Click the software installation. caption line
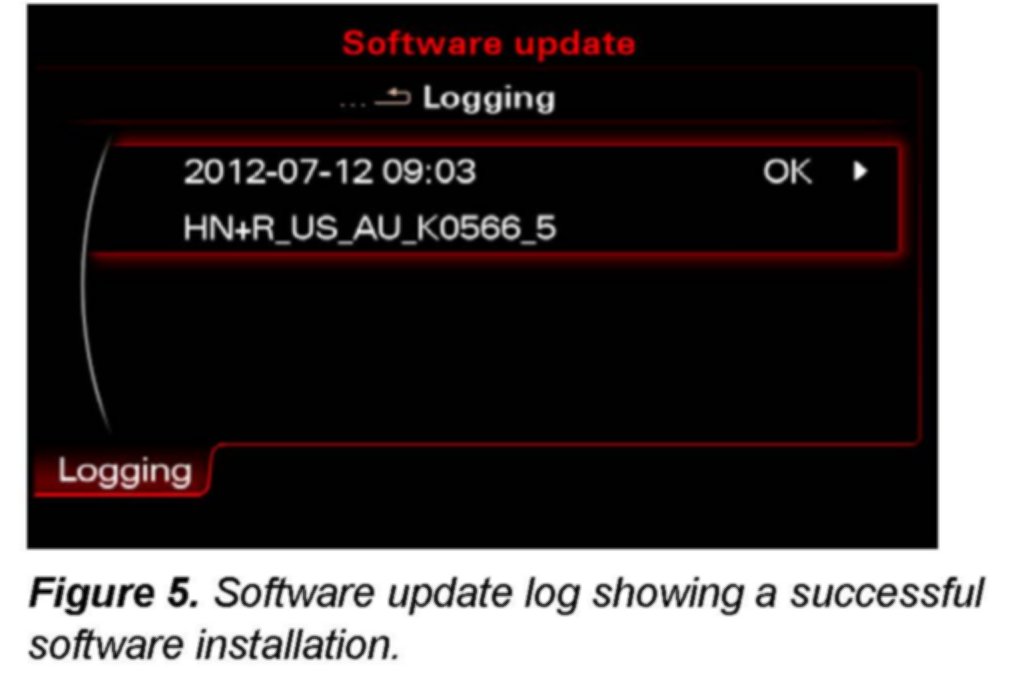 [x=214, y=645]
